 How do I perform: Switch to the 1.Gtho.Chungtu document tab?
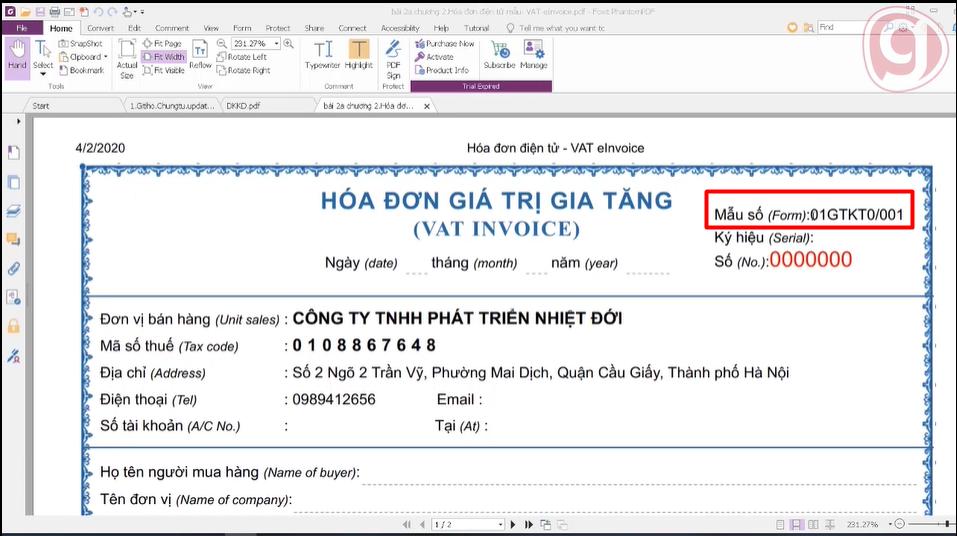tap(172, 106)
